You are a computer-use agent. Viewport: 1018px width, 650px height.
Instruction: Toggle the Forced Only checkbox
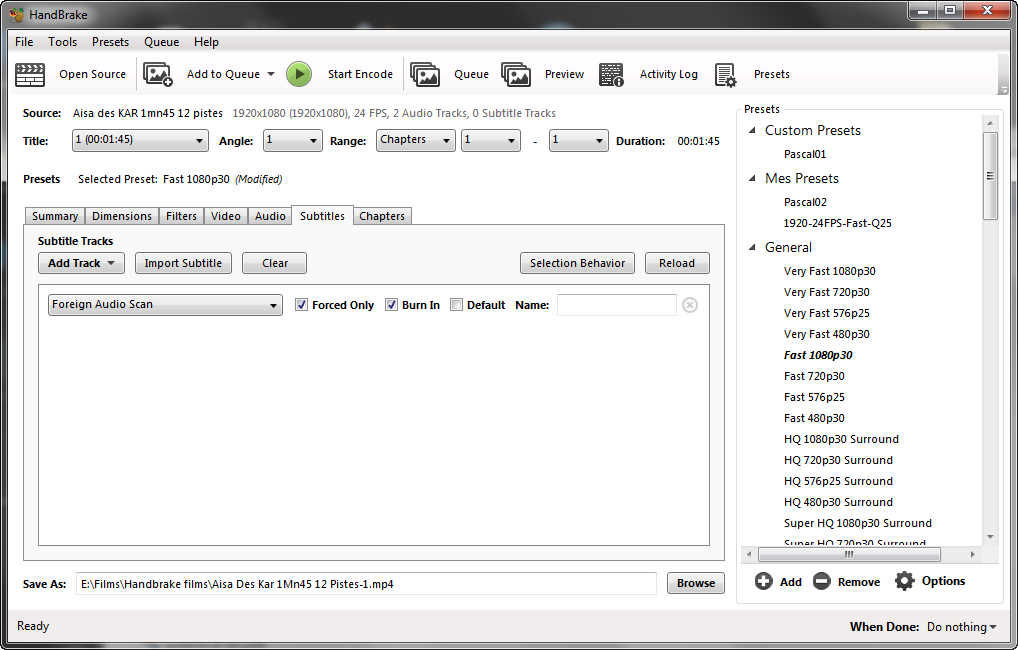[301, 305]
